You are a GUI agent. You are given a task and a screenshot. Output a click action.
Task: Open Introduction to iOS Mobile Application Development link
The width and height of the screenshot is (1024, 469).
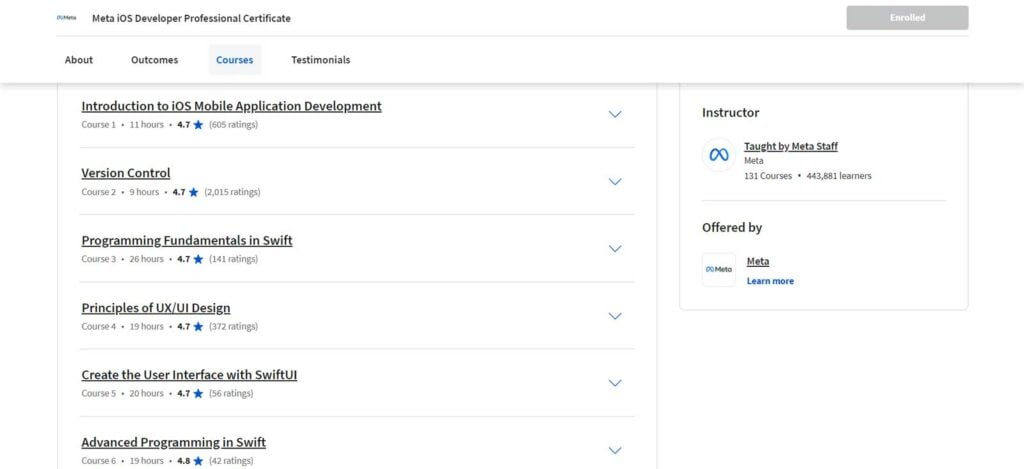coord(231,106)
